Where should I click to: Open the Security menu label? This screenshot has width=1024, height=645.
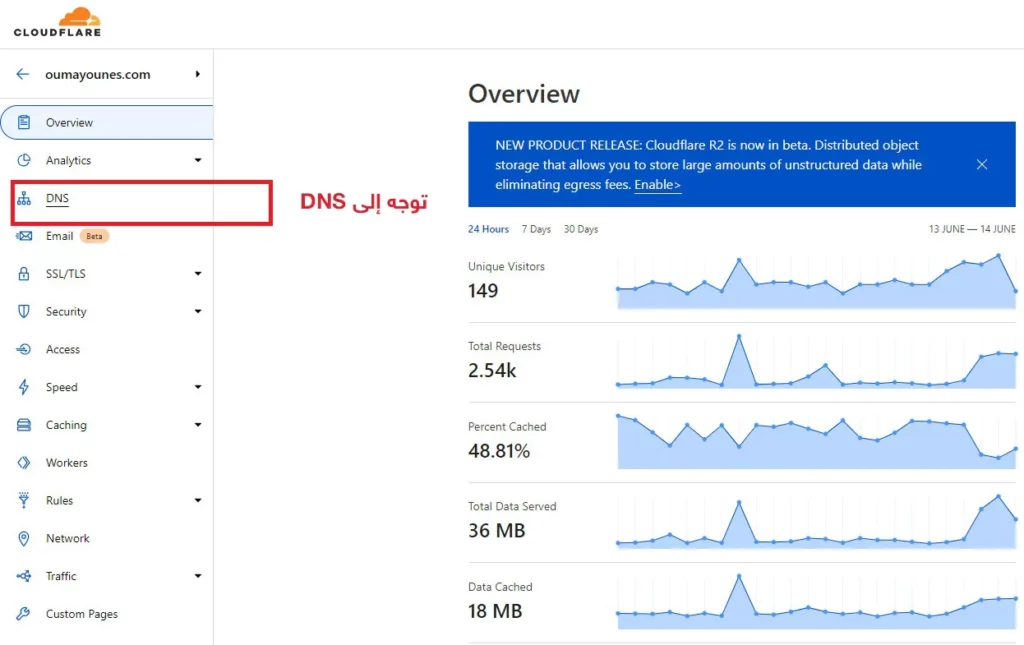tap(66, 311)
